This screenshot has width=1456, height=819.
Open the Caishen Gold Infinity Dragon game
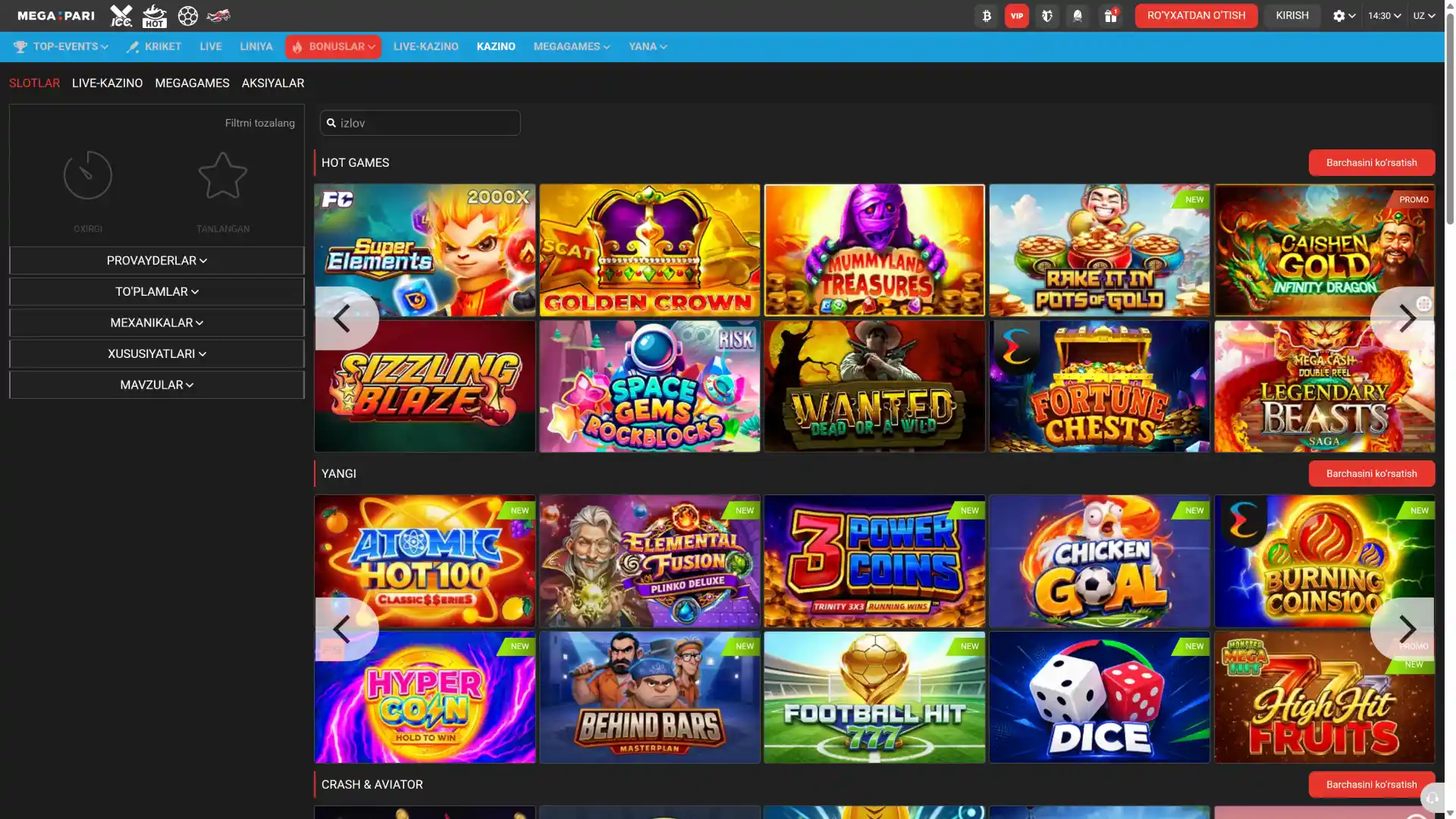[x=1324, y=250]
